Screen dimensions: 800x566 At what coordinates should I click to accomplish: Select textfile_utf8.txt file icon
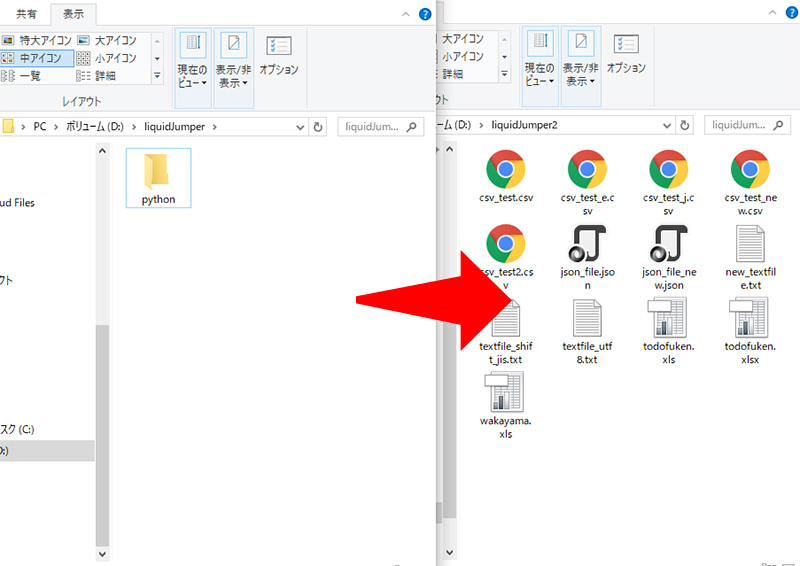click(587, 318)
